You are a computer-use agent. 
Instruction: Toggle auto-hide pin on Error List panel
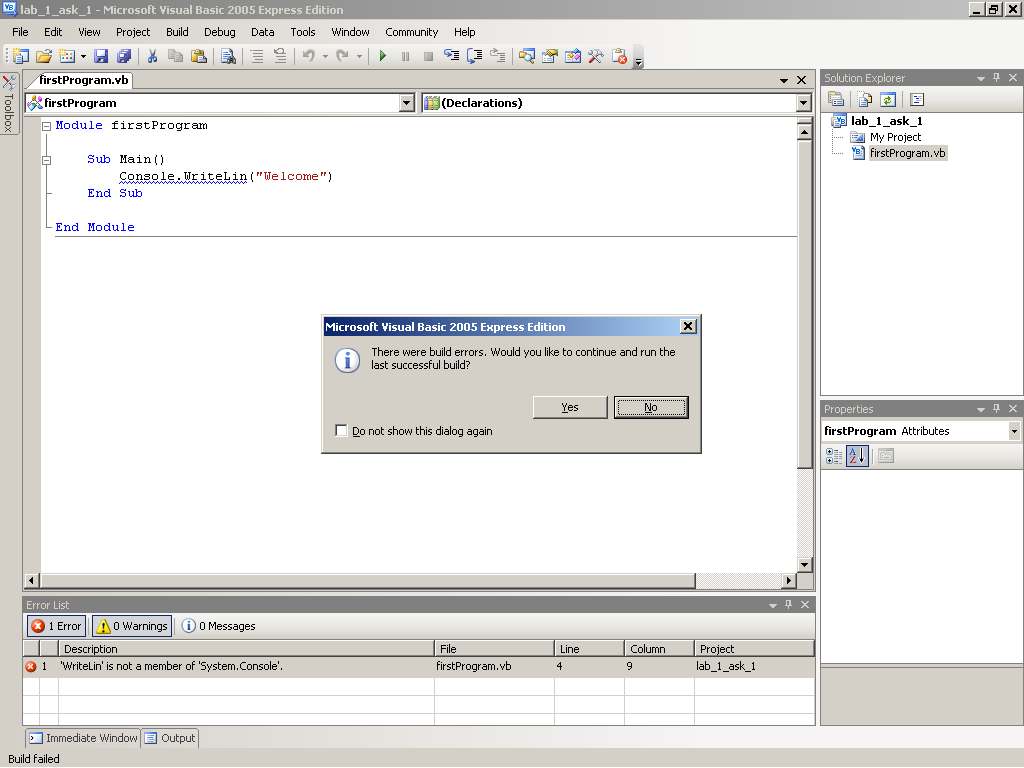[789, 605]
